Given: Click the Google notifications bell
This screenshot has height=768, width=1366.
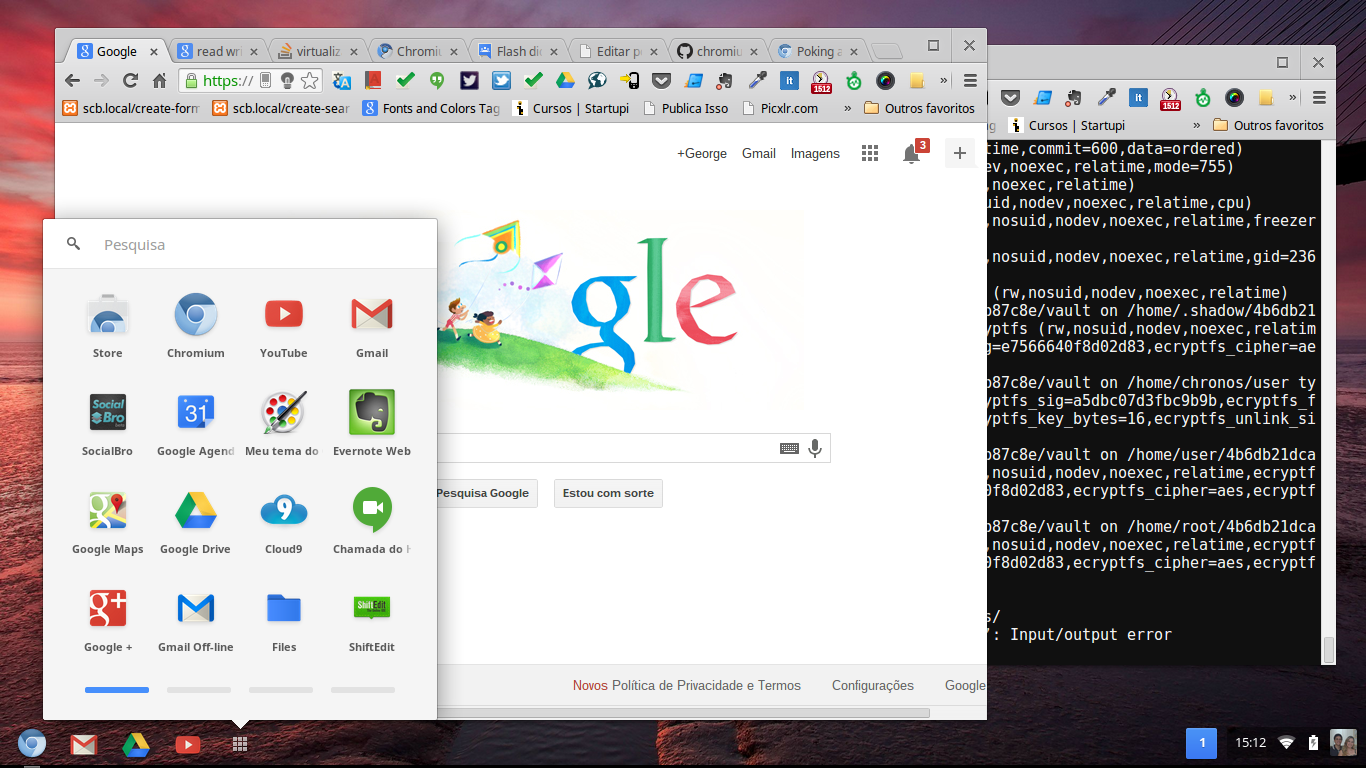Looking at the screenshot, I should click(x=911, y=153).
